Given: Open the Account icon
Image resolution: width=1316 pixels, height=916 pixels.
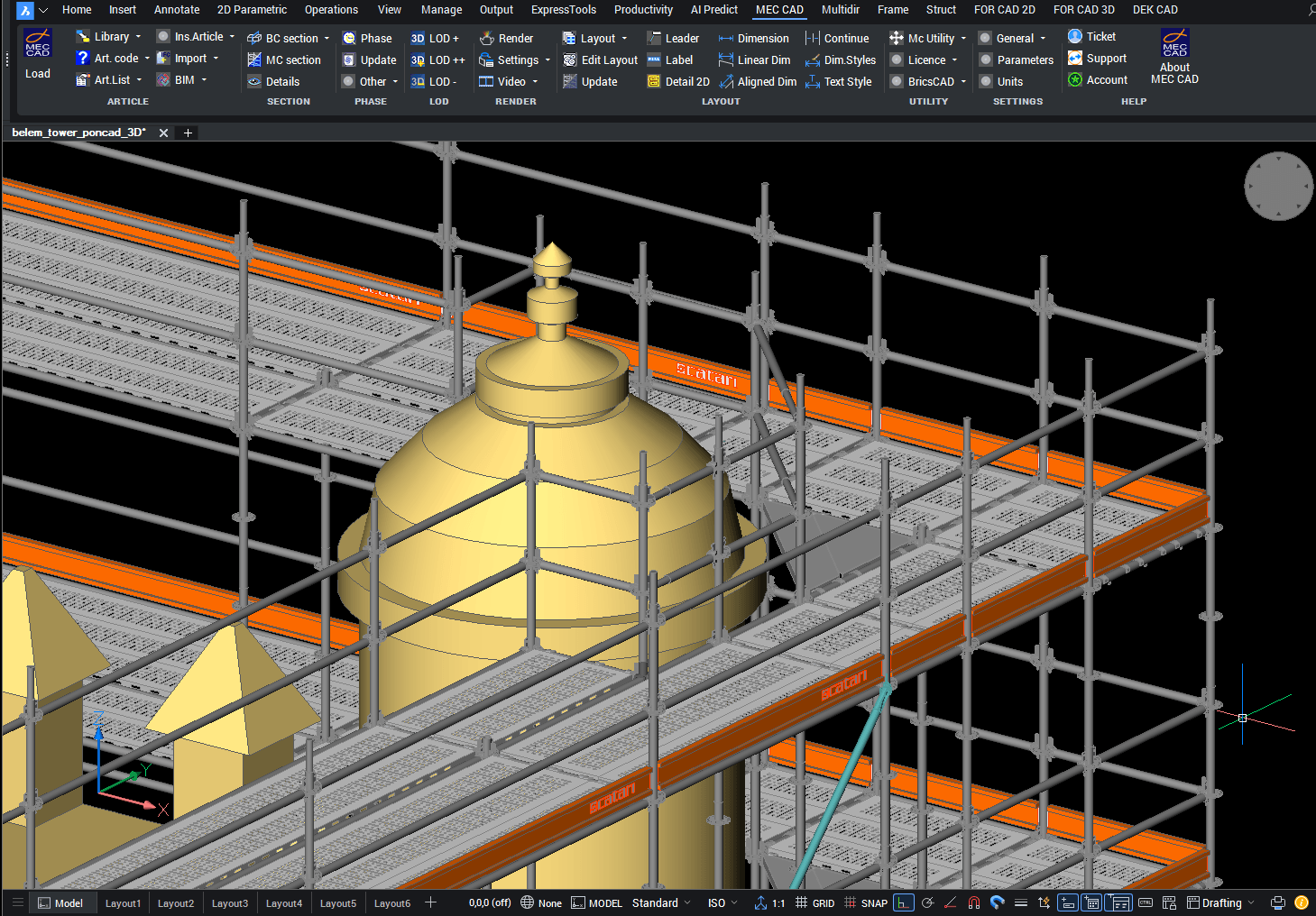Looking at the screenshot, I should [1075, 79].
